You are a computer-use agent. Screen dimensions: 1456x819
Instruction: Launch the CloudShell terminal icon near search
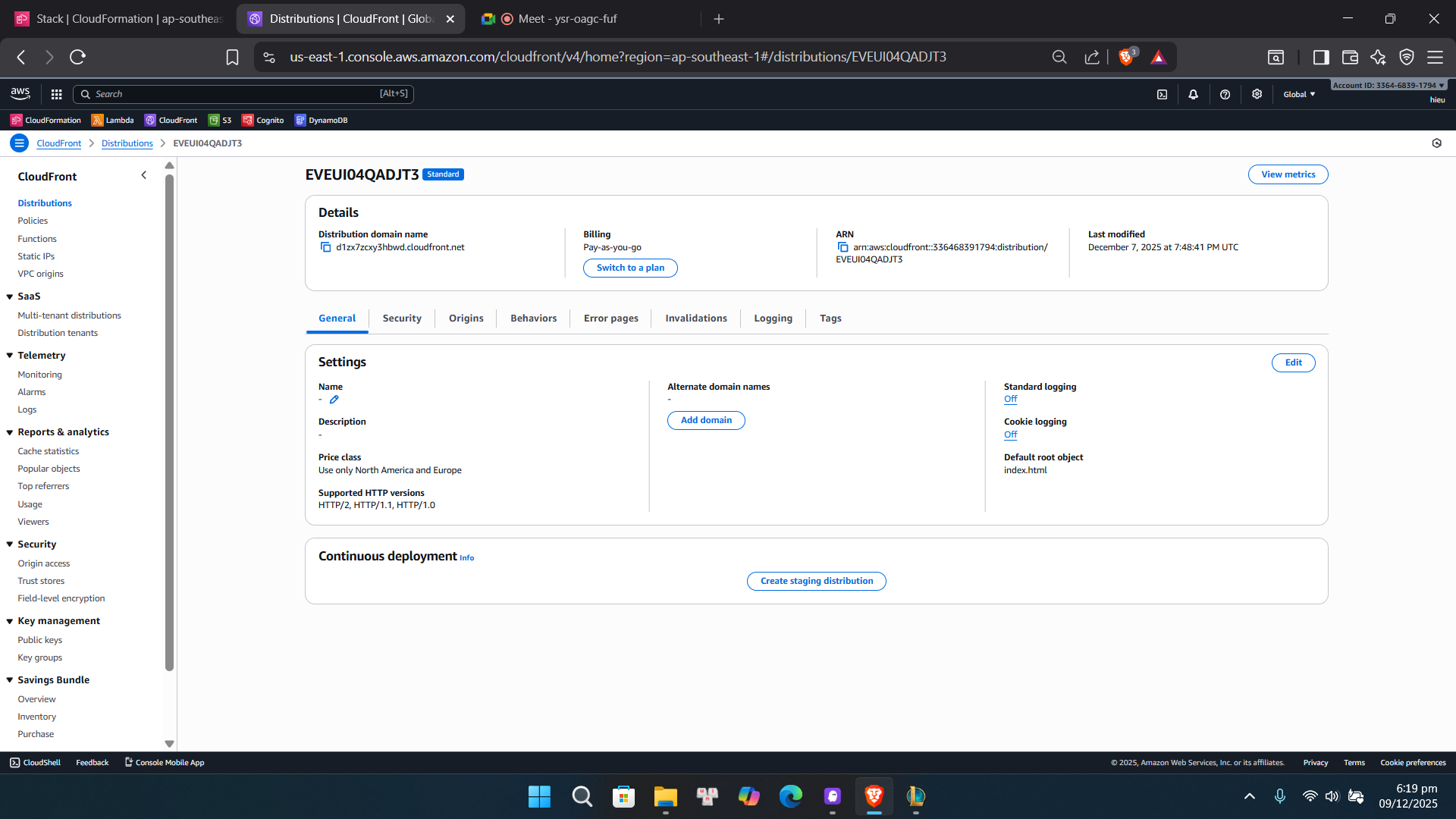tap(1162, 94)
